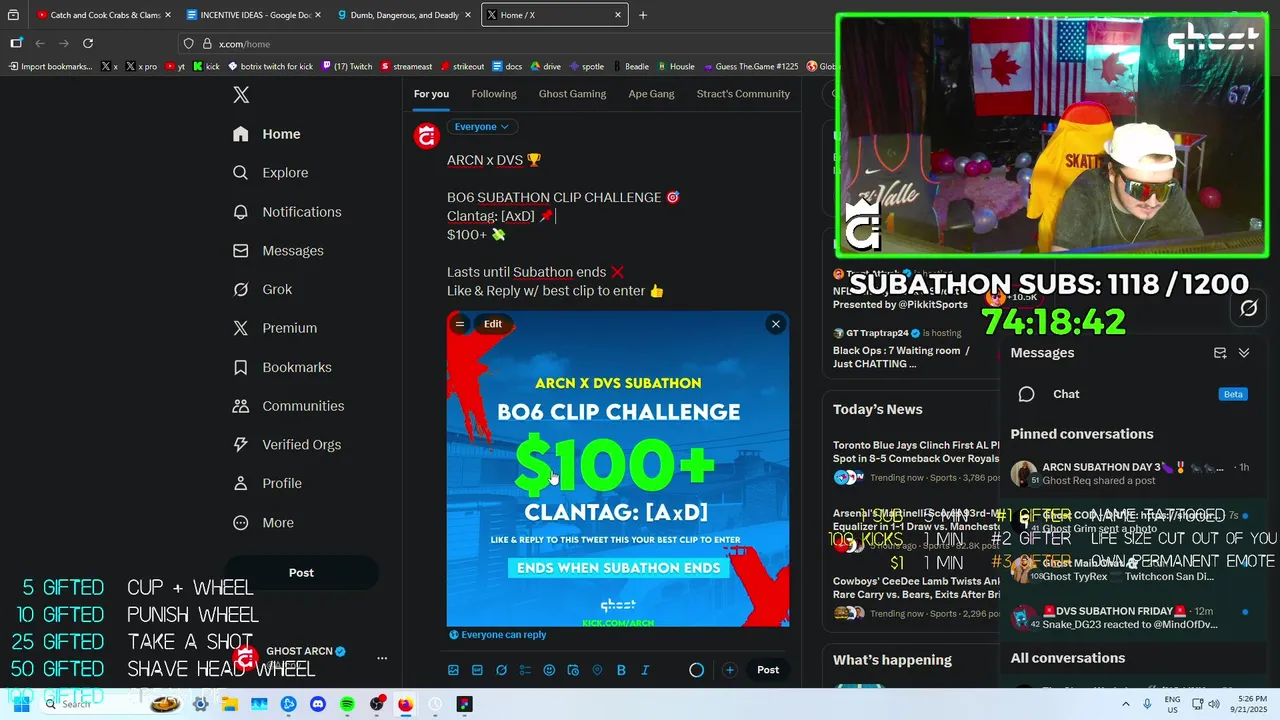Image resolution: width=1280 pixels, height=720 pixels.
Task: Close the Home / X browser tab
Action: click(618, 15)
